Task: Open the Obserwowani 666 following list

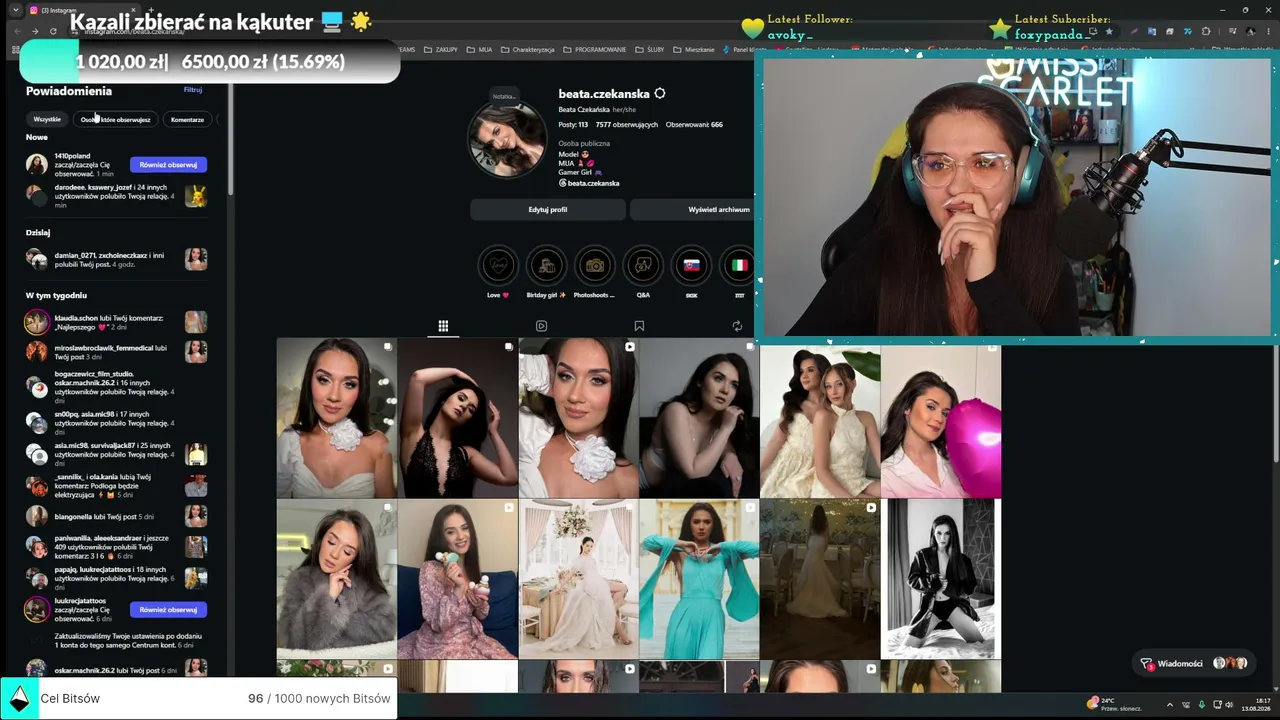Action: coord(694,125)
